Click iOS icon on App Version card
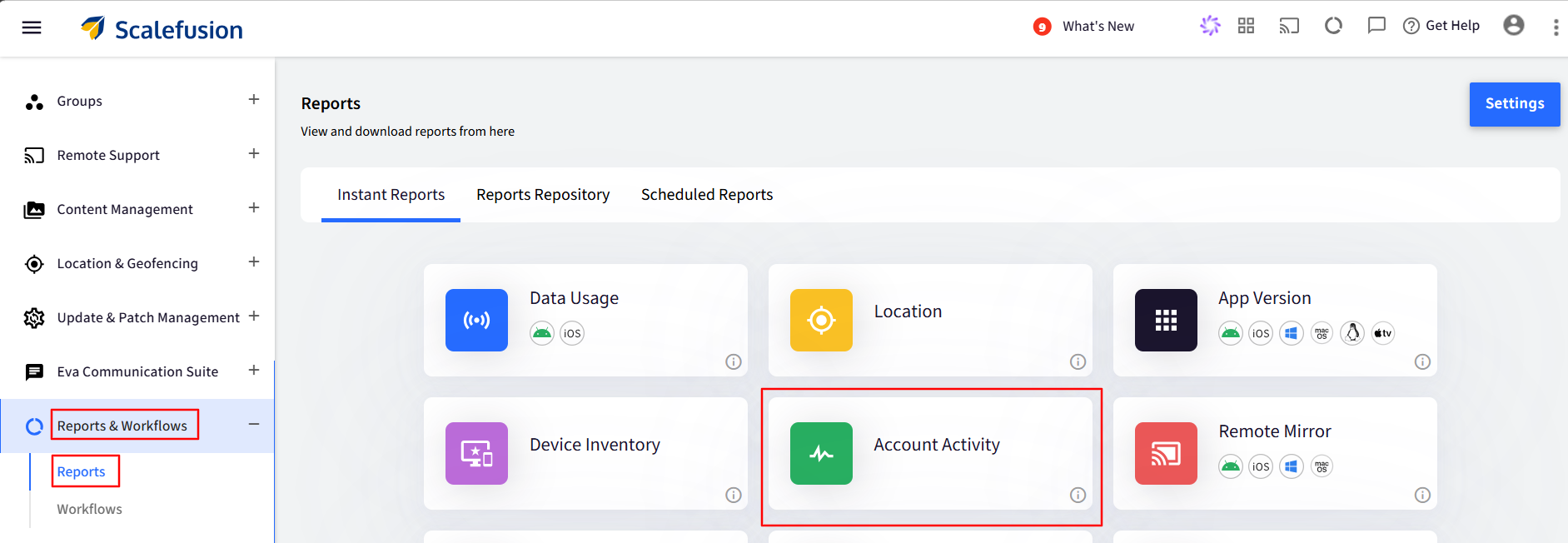The image size is (1568, 543). point(1261,333)
